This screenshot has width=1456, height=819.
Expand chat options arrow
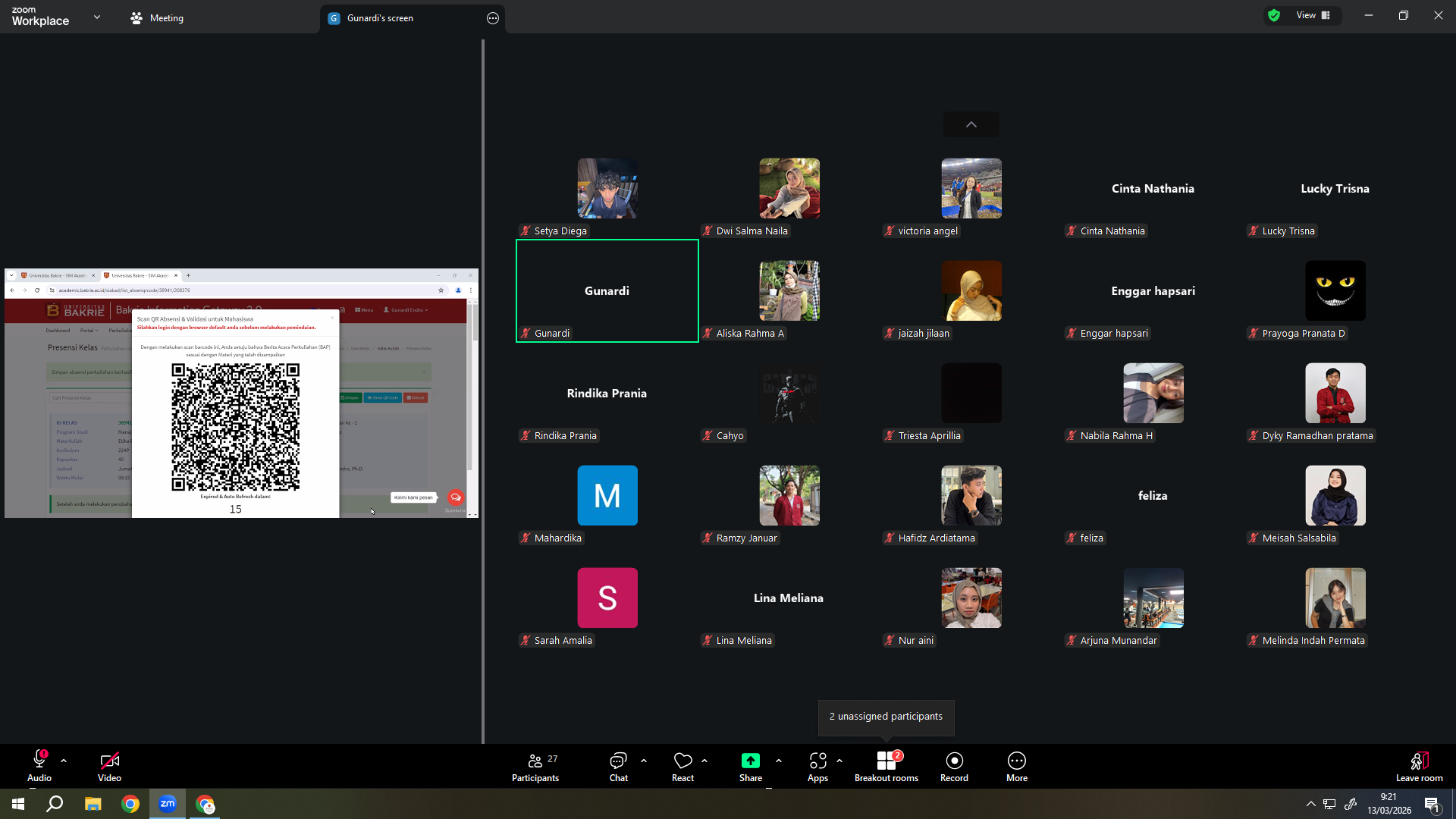tap(644, 761)
